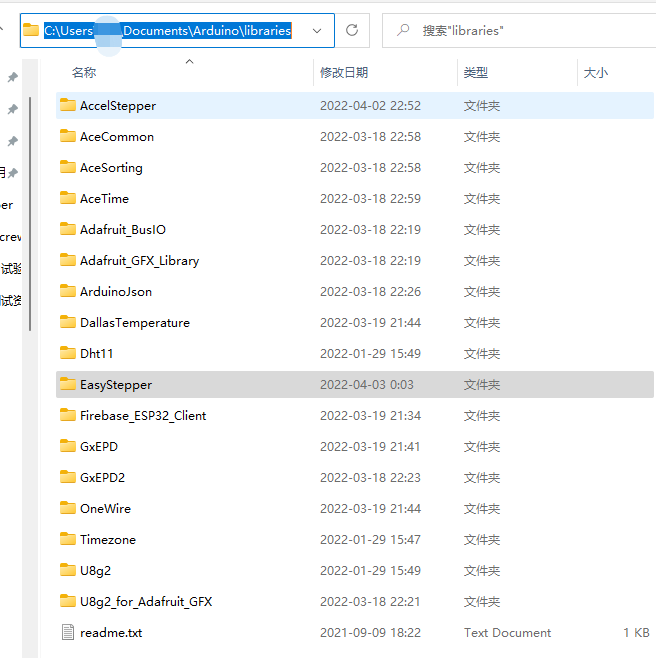This screenshot has width=656, height=658.
Task: Click the ArduinoJson folder icon
Action: point(68,291)
